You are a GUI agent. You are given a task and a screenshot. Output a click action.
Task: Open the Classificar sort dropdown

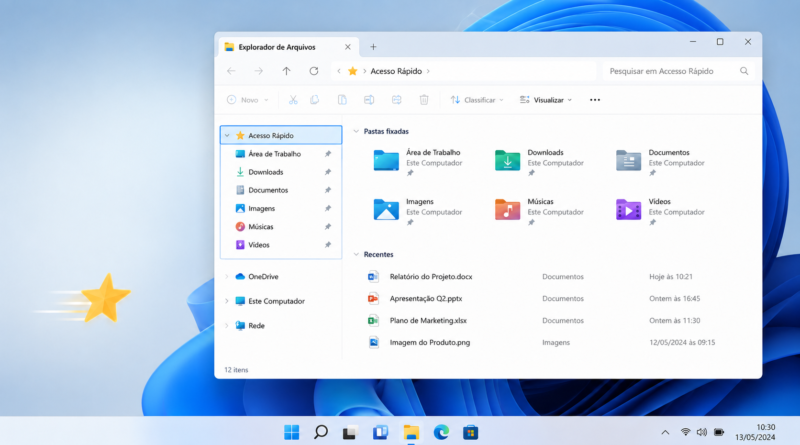click(x=477, y=100)
